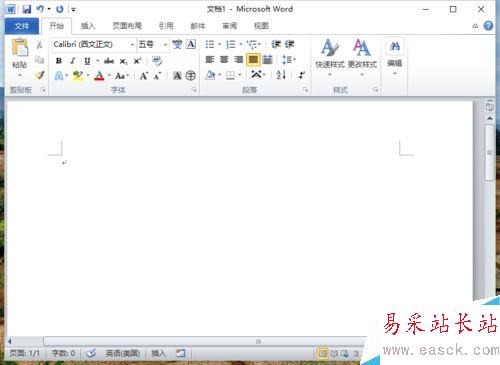Open the font name Calibri dropdown
Viewport: 500px width, 365px height.
click(x=132, y=44)
